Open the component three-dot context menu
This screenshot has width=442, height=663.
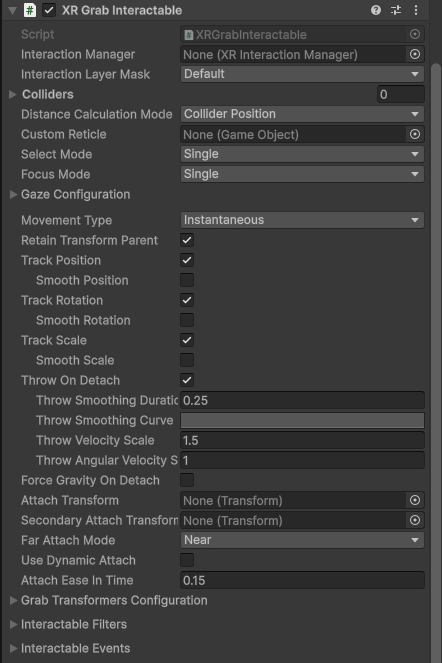point(416,10)
